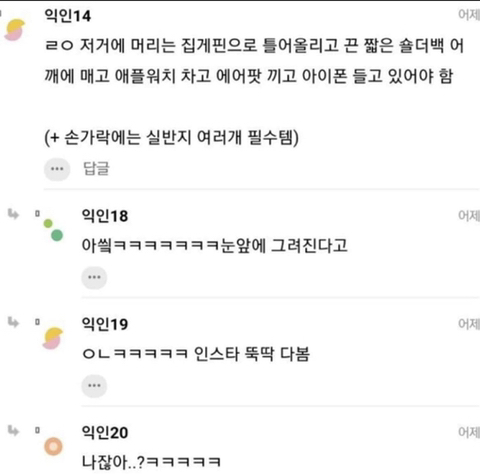480x474 pixels.
Task: Click 익인18 green dots avatar
Action: coord(53,230)
